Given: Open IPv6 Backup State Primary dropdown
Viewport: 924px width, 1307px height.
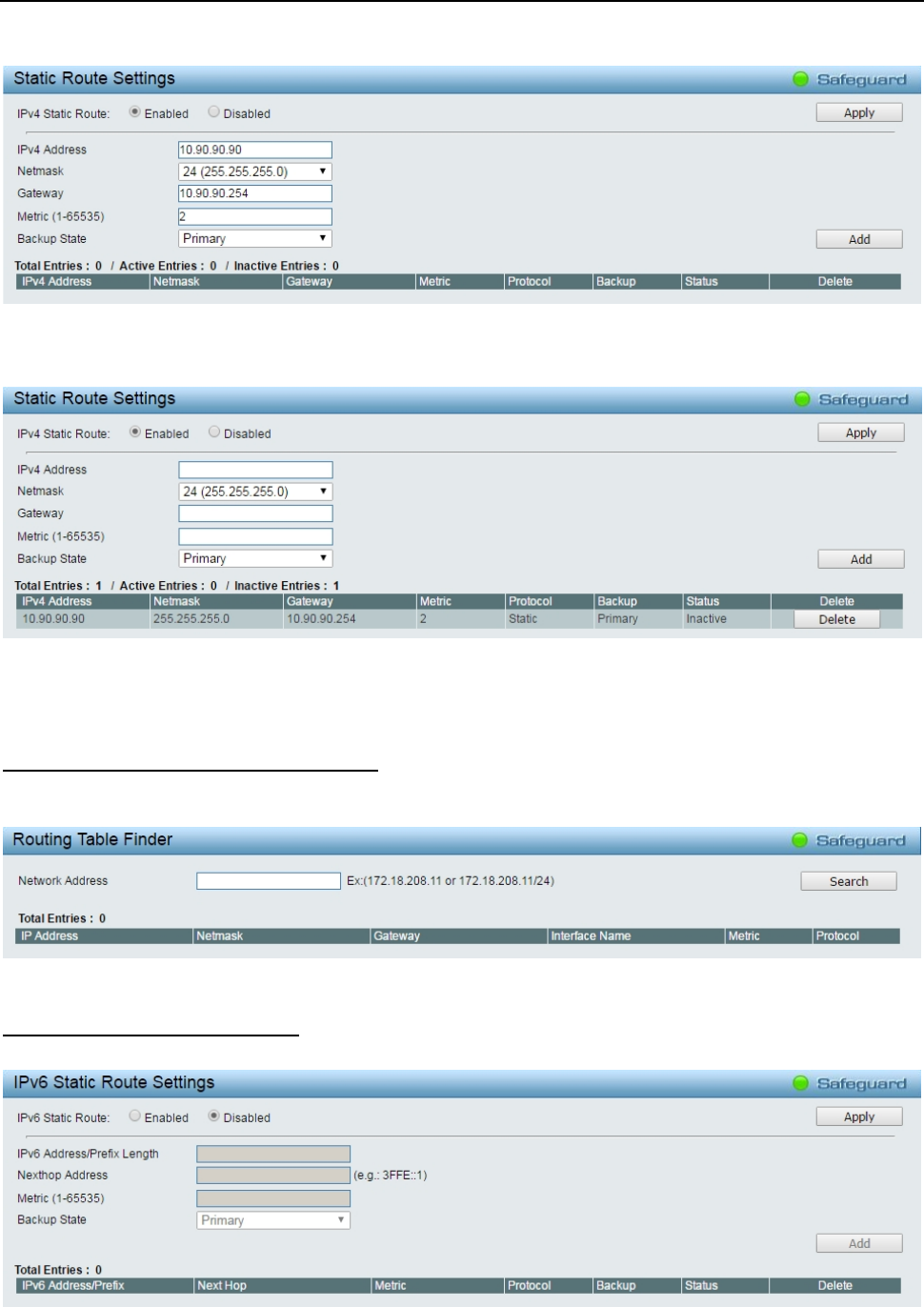Looking at the screenshot, I should pos(273,1220).
